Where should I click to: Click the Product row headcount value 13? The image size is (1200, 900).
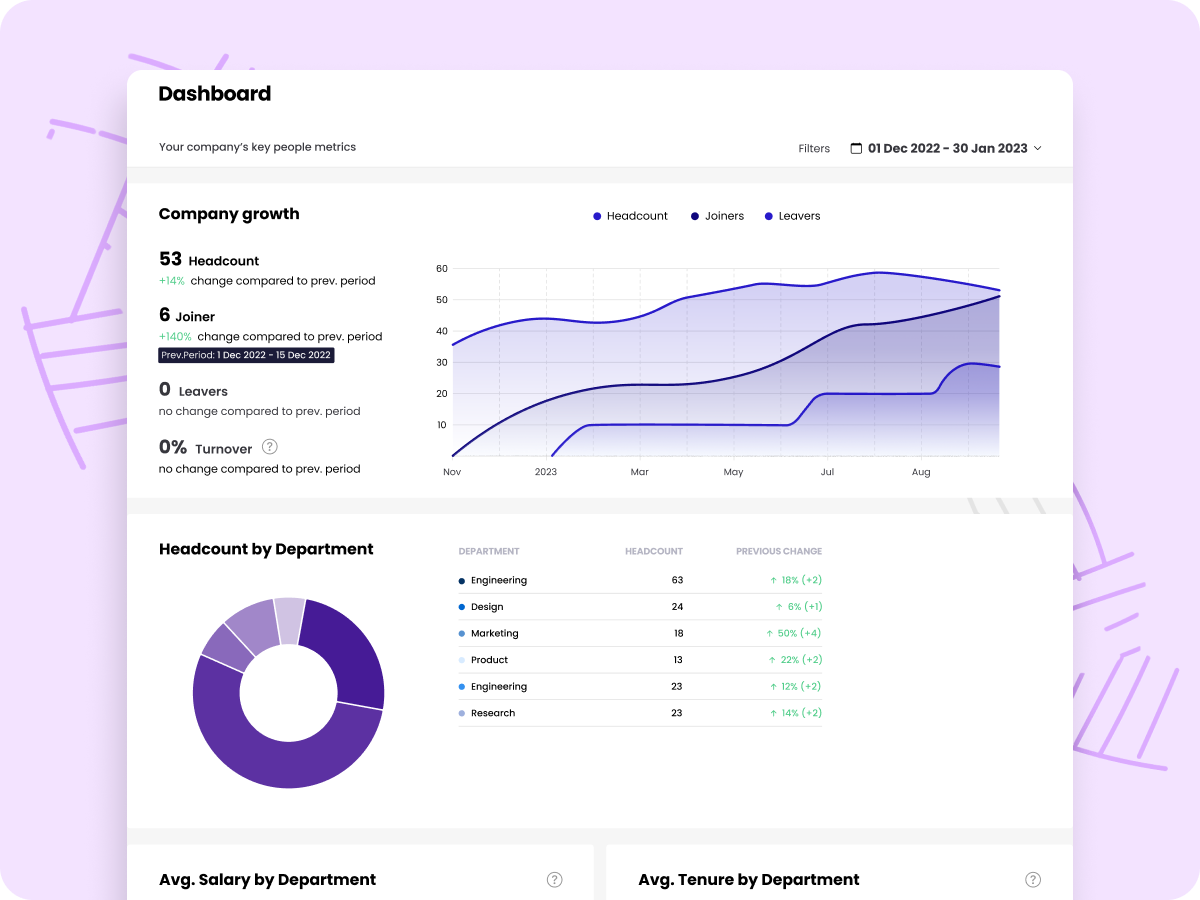coord(678,660)
